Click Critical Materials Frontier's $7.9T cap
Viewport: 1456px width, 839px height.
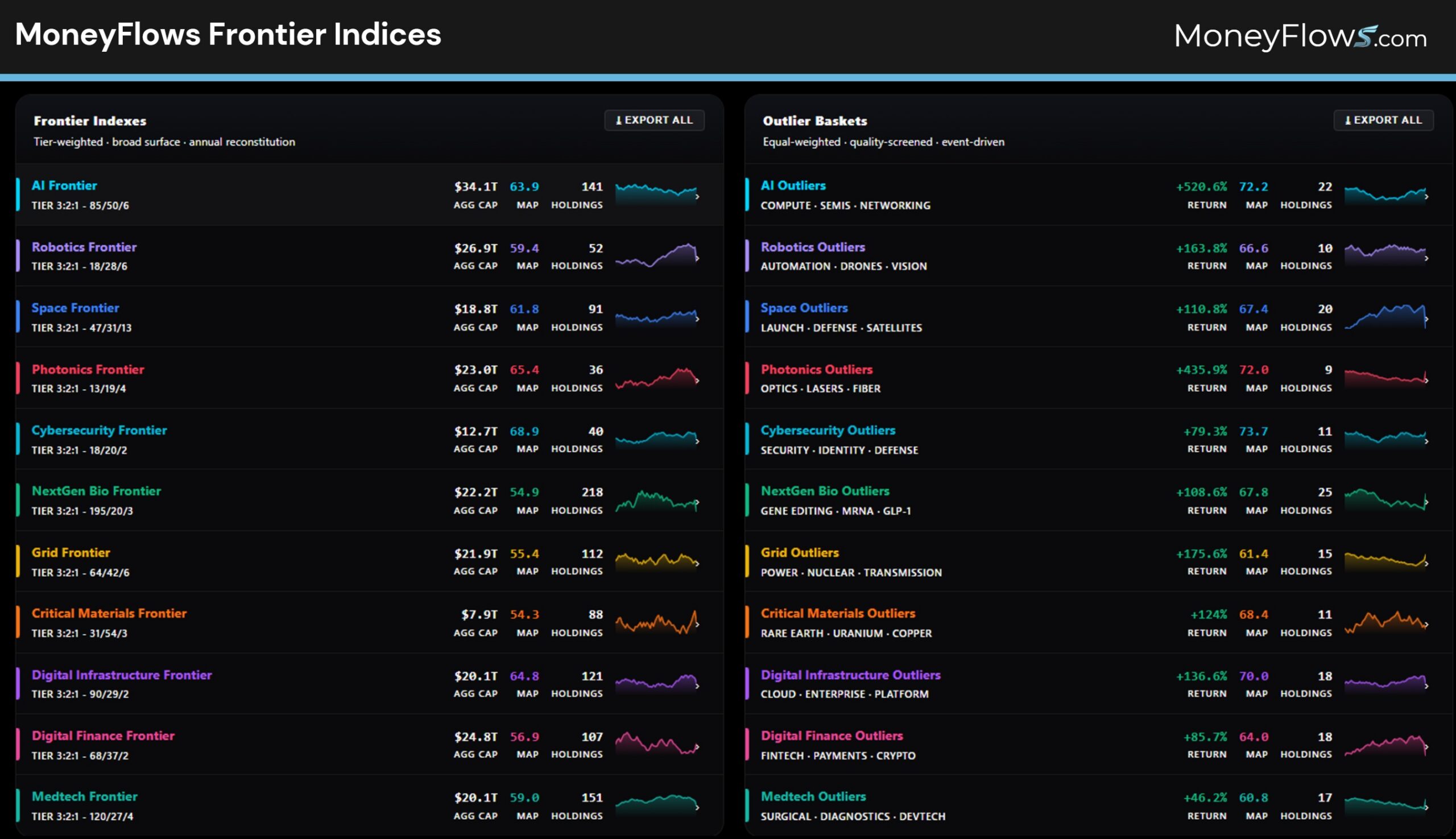(479, 615)
